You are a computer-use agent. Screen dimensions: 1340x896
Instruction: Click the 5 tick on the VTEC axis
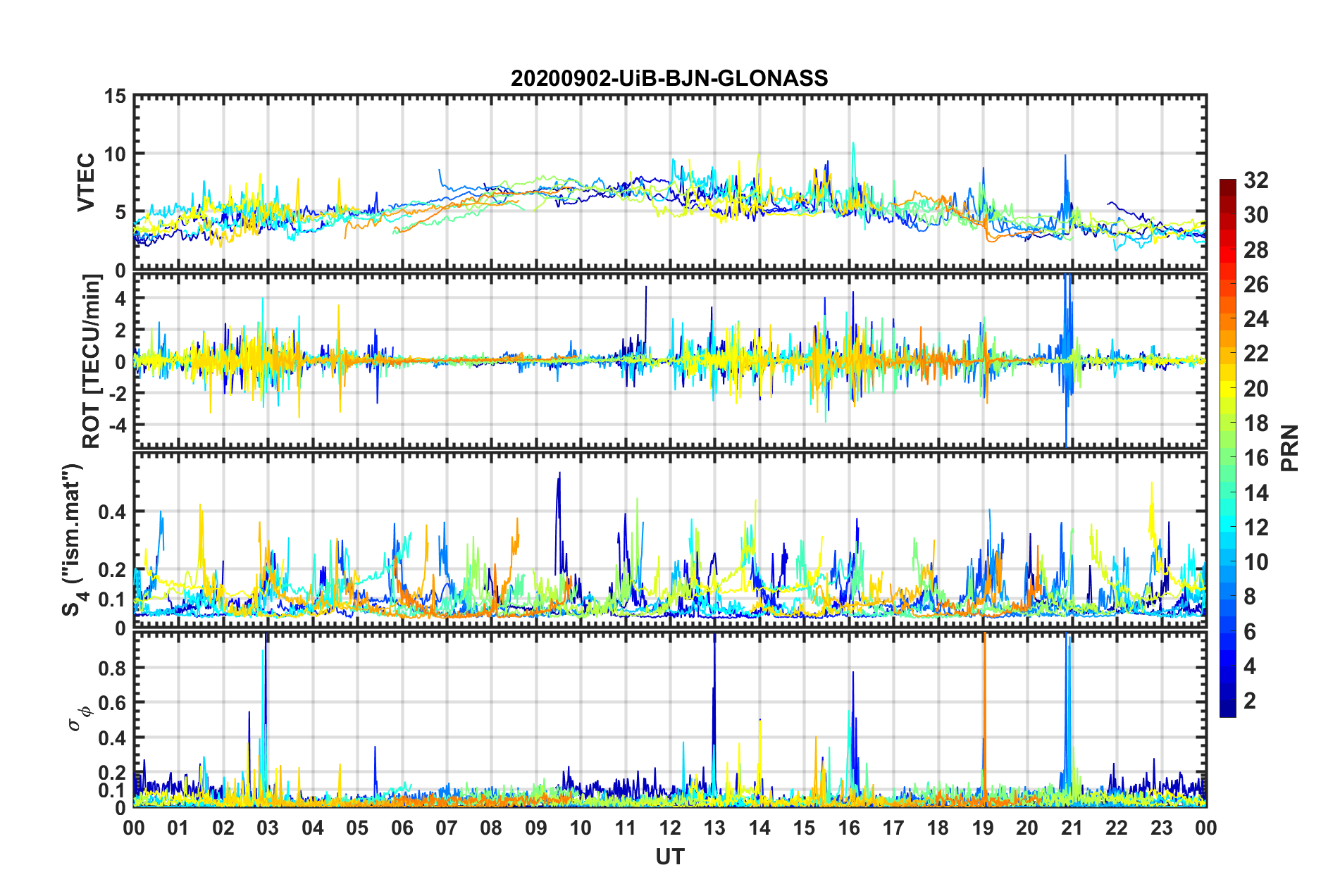click(x=120, y=213)
